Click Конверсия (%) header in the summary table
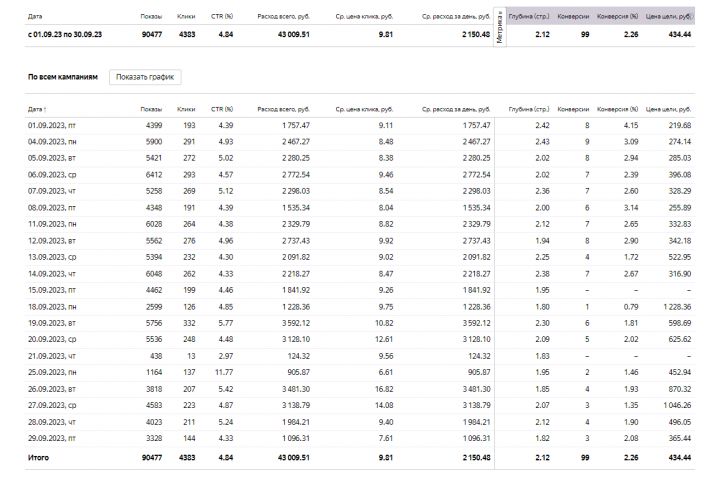 (x=618, y=17)
